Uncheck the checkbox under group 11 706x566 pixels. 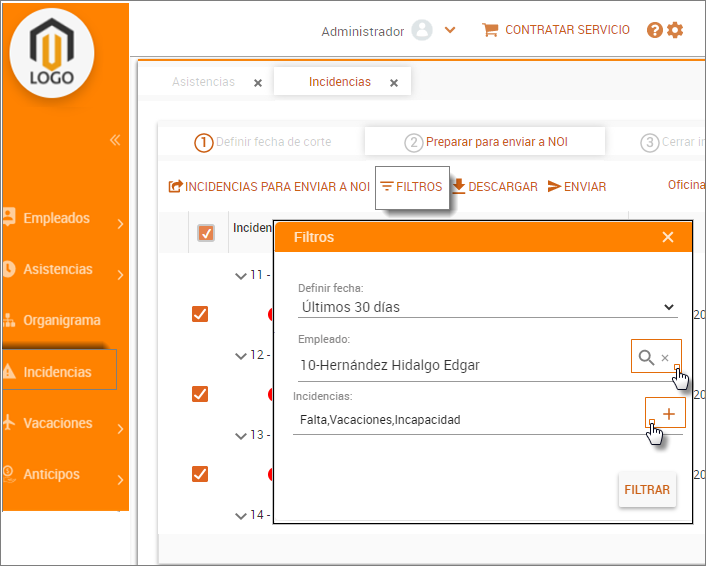(200, 314)
